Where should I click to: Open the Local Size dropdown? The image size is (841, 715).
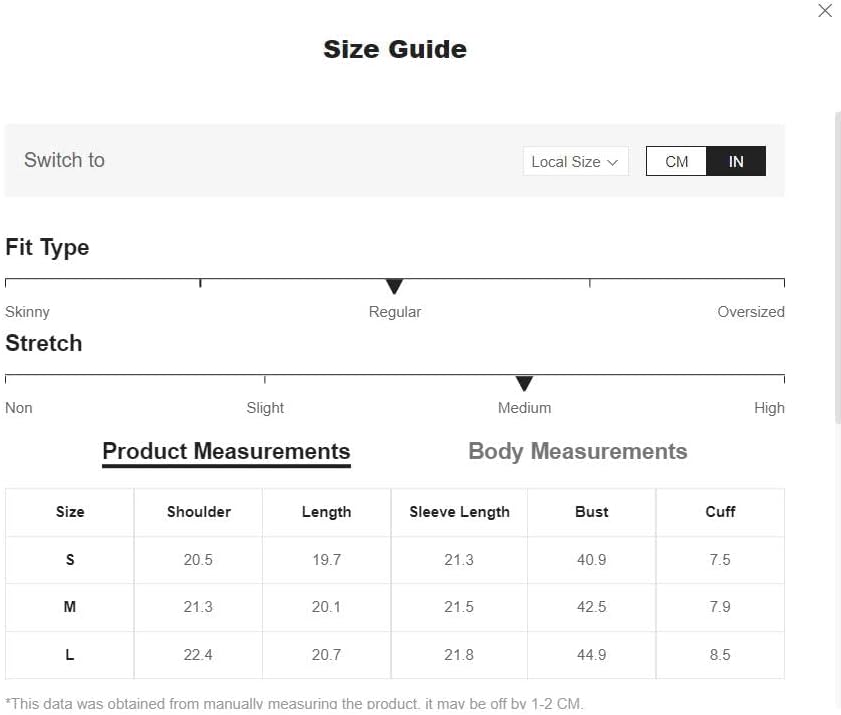tap(575, 161)
